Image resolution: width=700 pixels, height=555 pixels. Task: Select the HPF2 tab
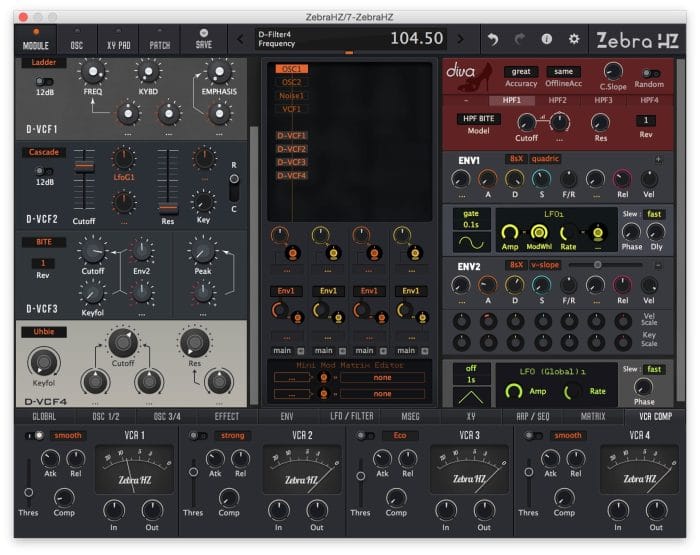557,100
